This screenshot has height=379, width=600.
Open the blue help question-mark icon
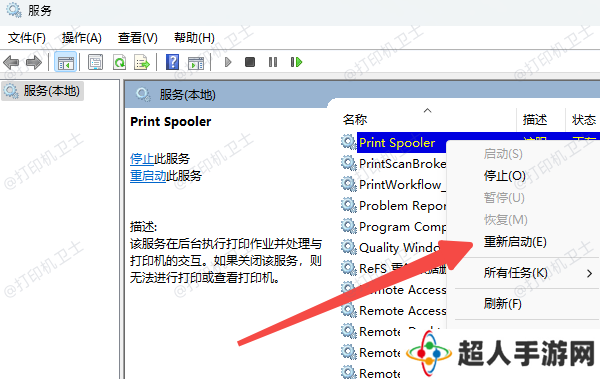[x=173, y=62]
